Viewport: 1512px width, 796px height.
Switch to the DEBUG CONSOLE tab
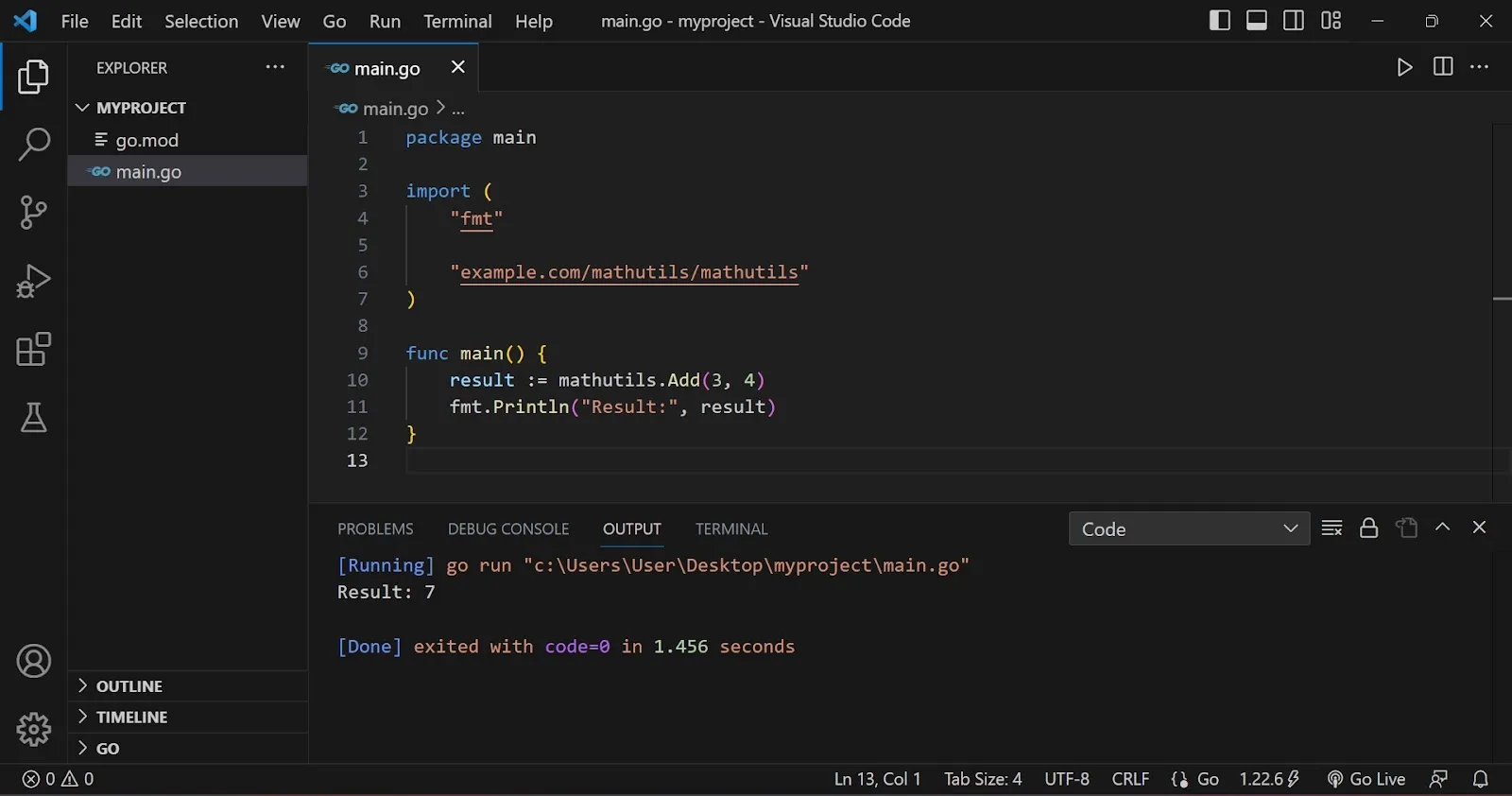(508, 529)
